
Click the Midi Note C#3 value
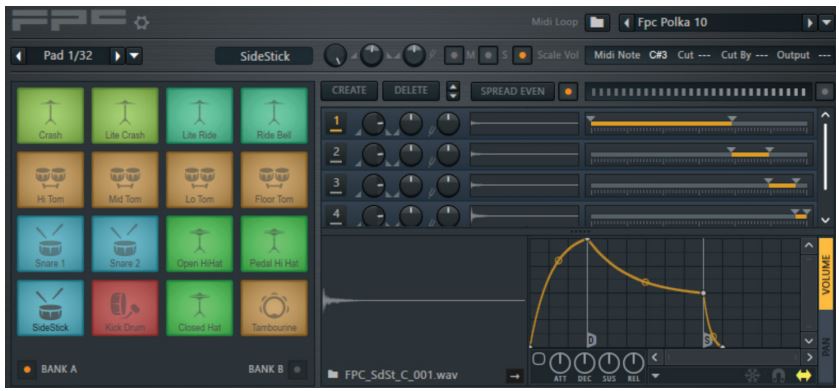click(659, 56)
